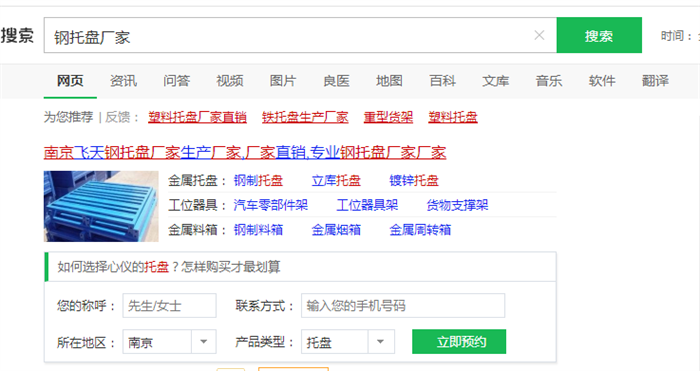Open suggested search 重型货架
The image size is (700, 371).
(388, 117)
